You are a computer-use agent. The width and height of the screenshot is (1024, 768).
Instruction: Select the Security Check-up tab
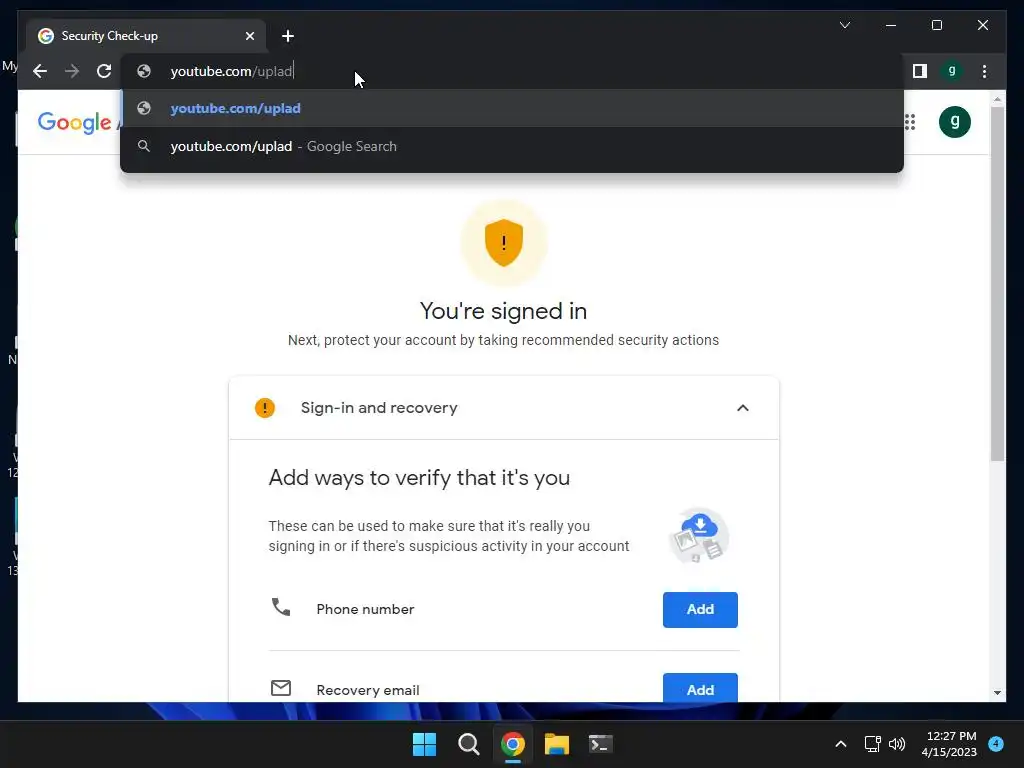click(146, 36)
